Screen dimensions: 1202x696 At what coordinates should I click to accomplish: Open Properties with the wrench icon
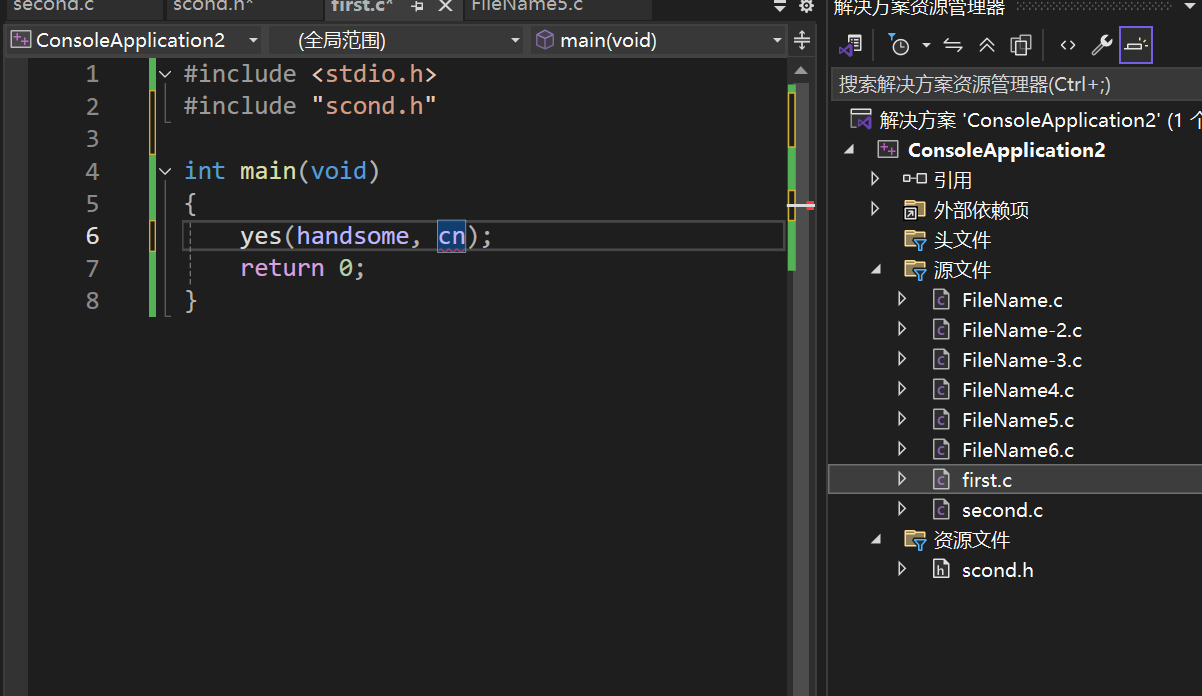pyautogui.click(x=1102, y=45)
